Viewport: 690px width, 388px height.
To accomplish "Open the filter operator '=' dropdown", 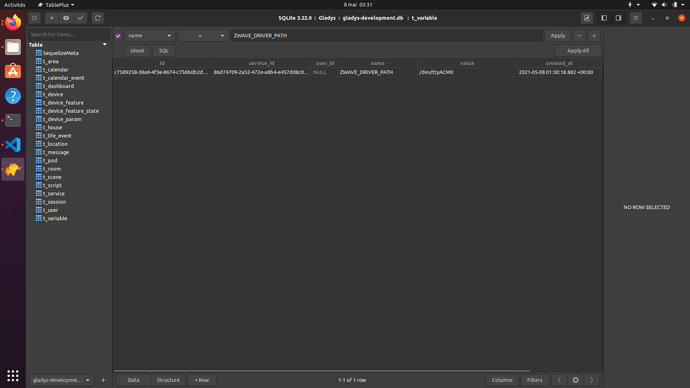I will tap(202, 36).
